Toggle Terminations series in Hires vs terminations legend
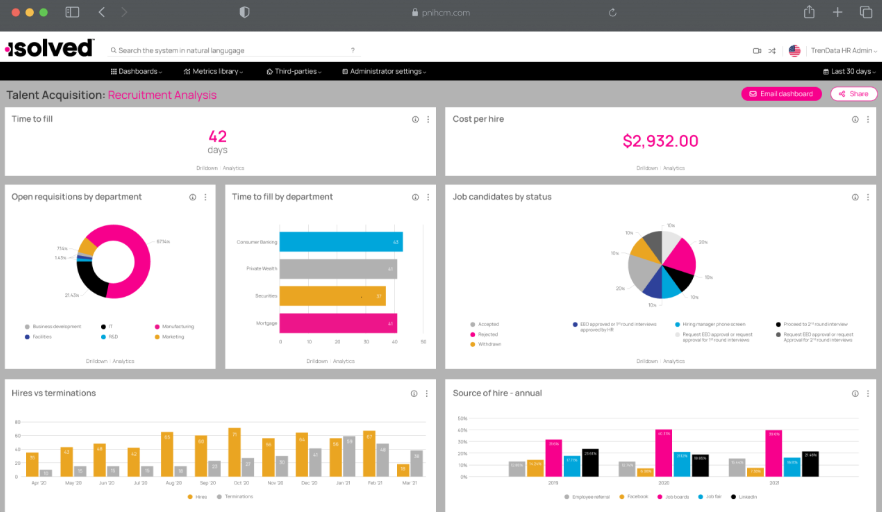 235,496
